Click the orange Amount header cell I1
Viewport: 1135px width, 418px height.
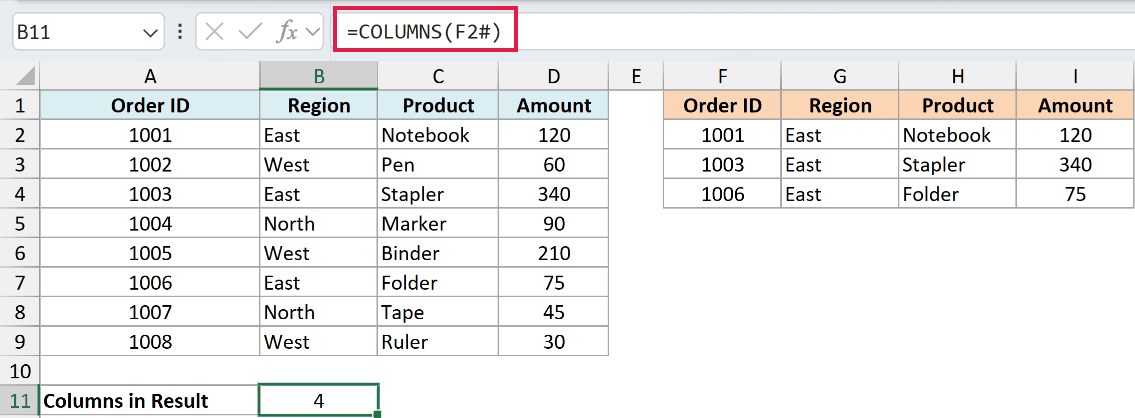[x=1076, y=106]
